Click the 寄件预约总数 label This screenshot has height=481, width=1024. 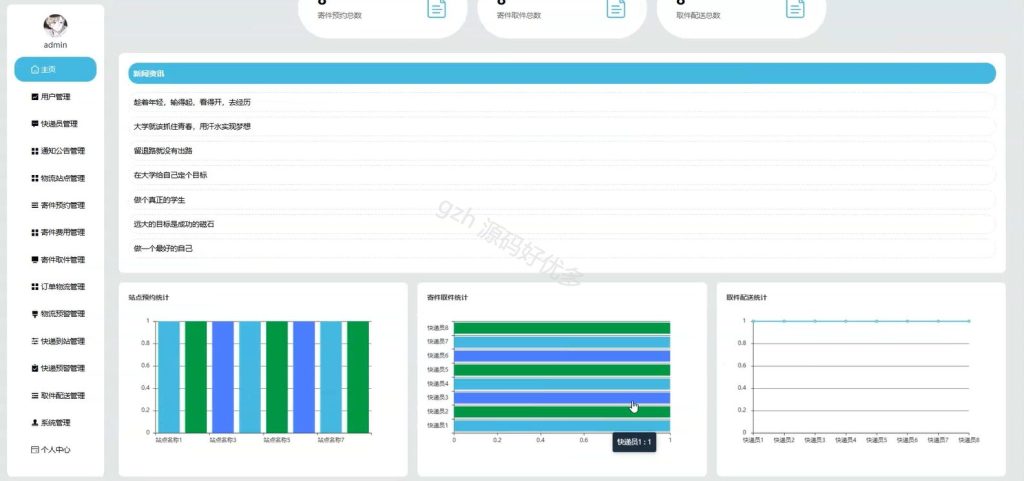[339, 16]
